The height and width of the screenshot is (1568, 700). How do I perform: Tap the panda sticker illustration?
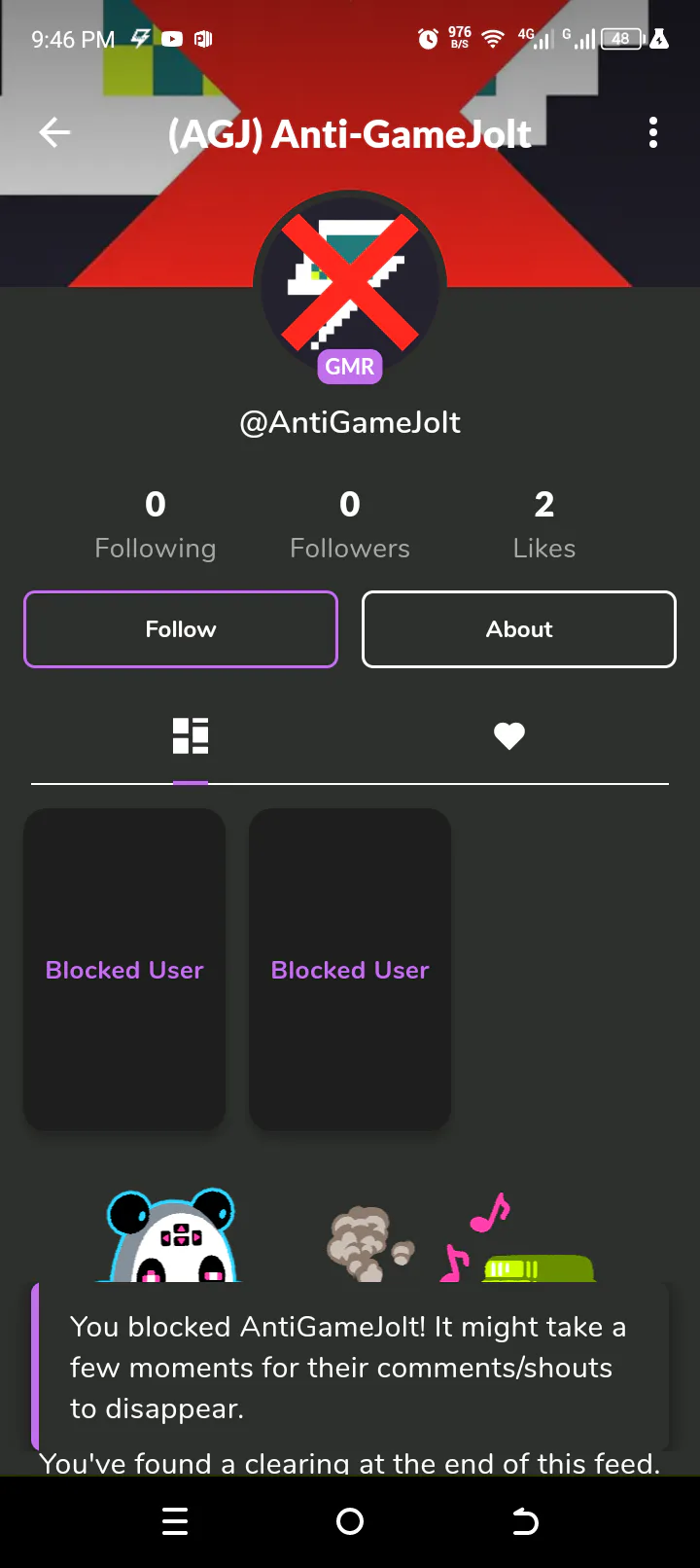coord(173,1235)
